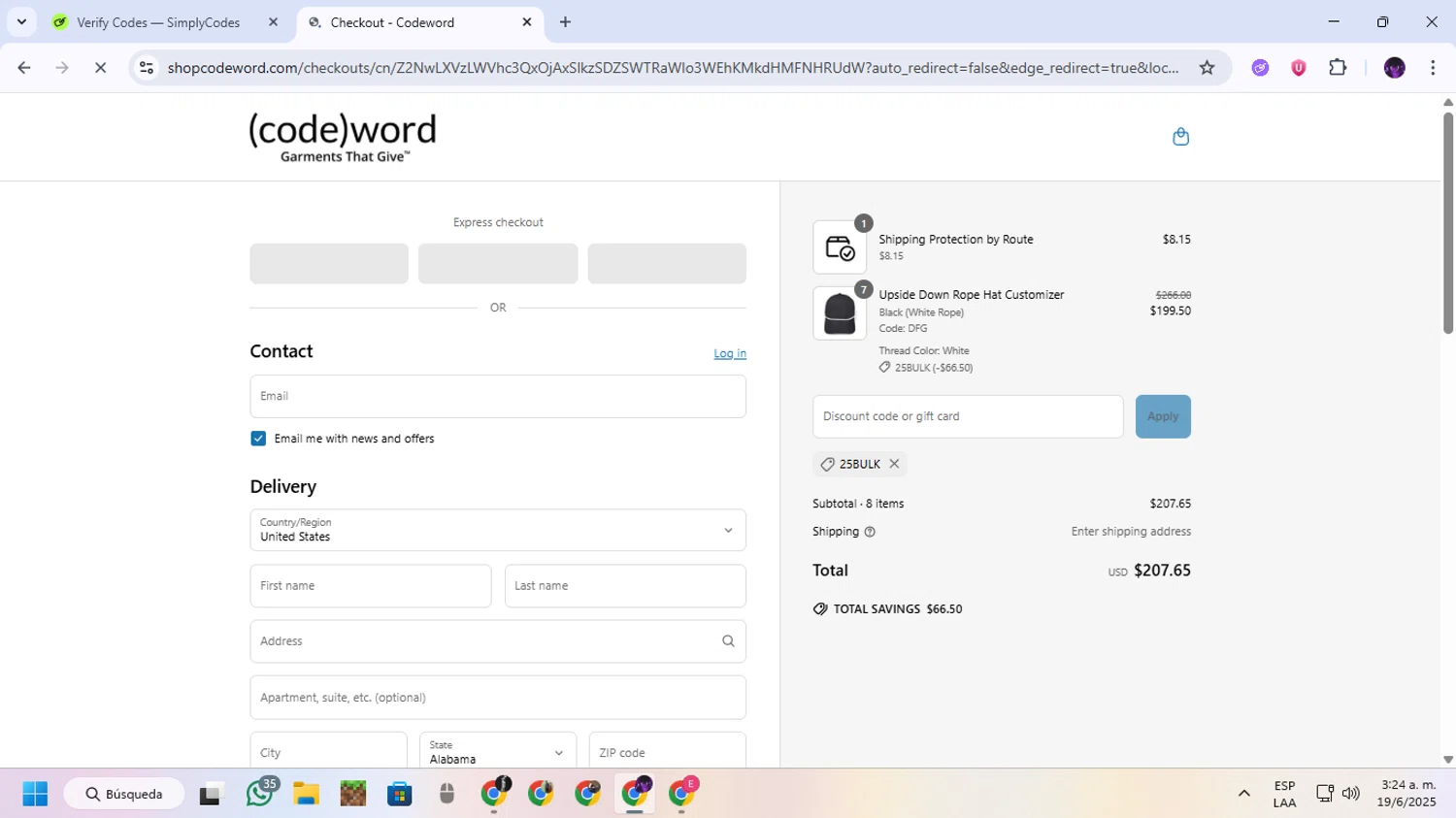Open the Chrome profile avatar
Screen dimensions: 1456x818
(1394, 68)
